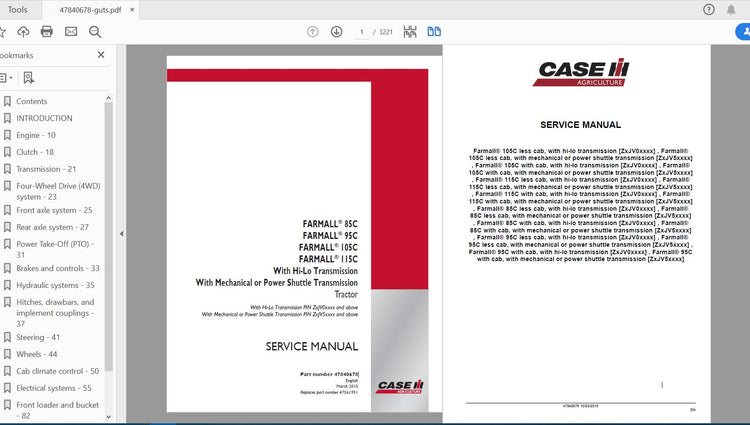Image resolution: width=750 pixels, height=425 pixels.
Task: Click bookmark icon beside Hydraulic systems - 35
Action: 7,285
